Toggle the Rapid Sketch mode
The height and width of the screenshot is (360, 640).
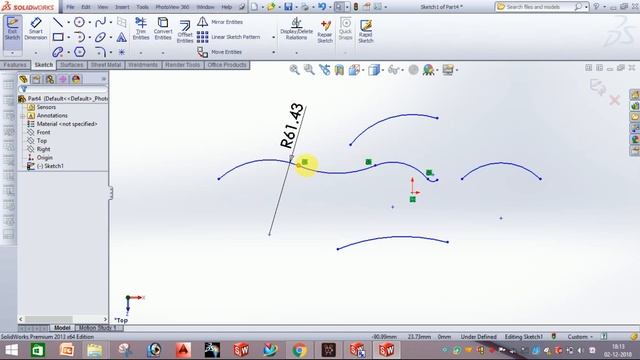tap(366, 31)
